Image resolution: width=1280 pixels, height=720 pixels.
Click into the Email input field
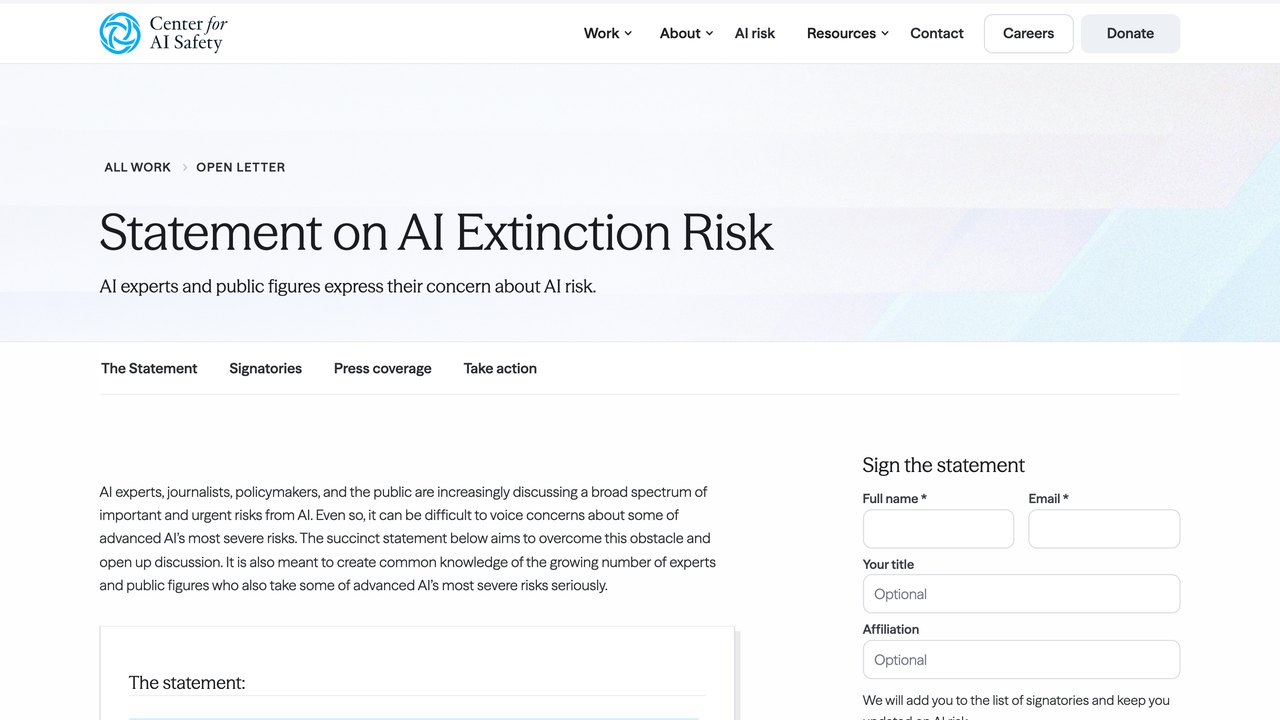1104,529
